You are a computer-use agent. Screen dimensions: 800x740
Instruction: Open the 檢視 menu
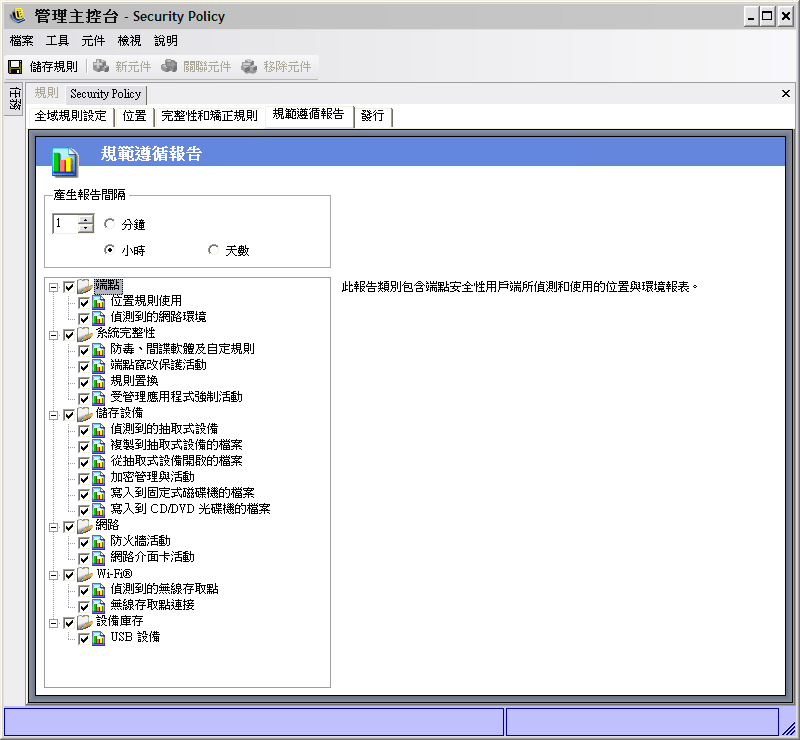click(129, 41)
